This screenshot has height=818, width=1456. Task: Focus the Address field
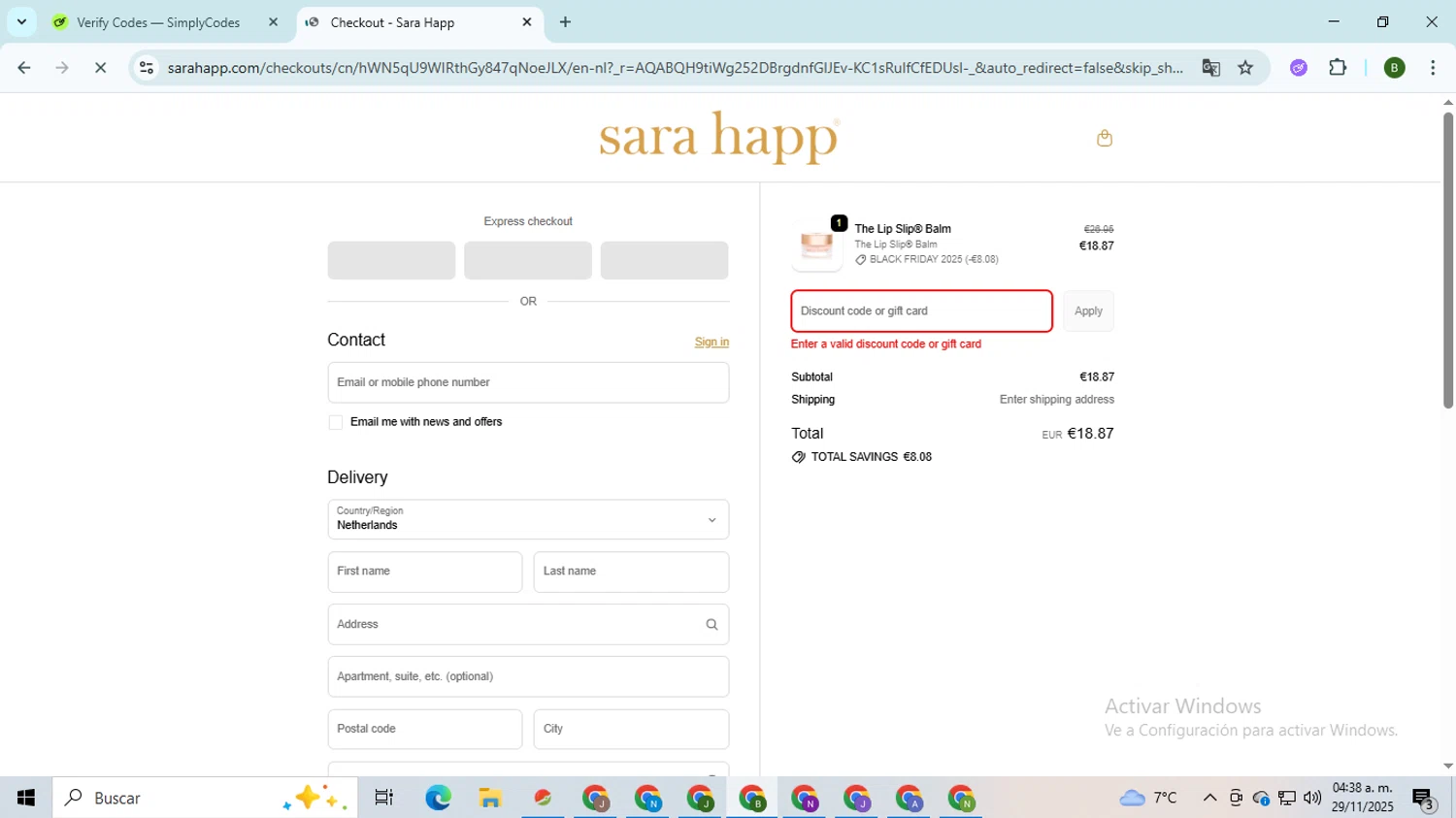pyautogui.click(x=528, y=625)
